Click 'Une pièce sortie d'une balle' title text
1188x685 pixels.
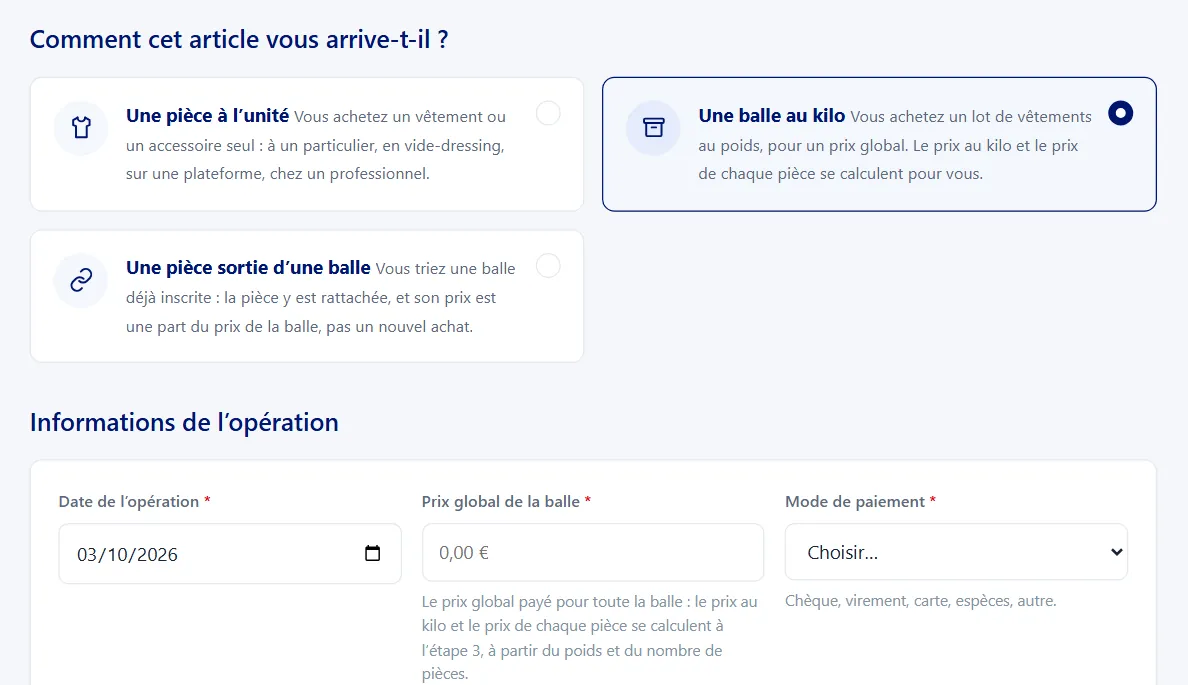click(249, 268)
